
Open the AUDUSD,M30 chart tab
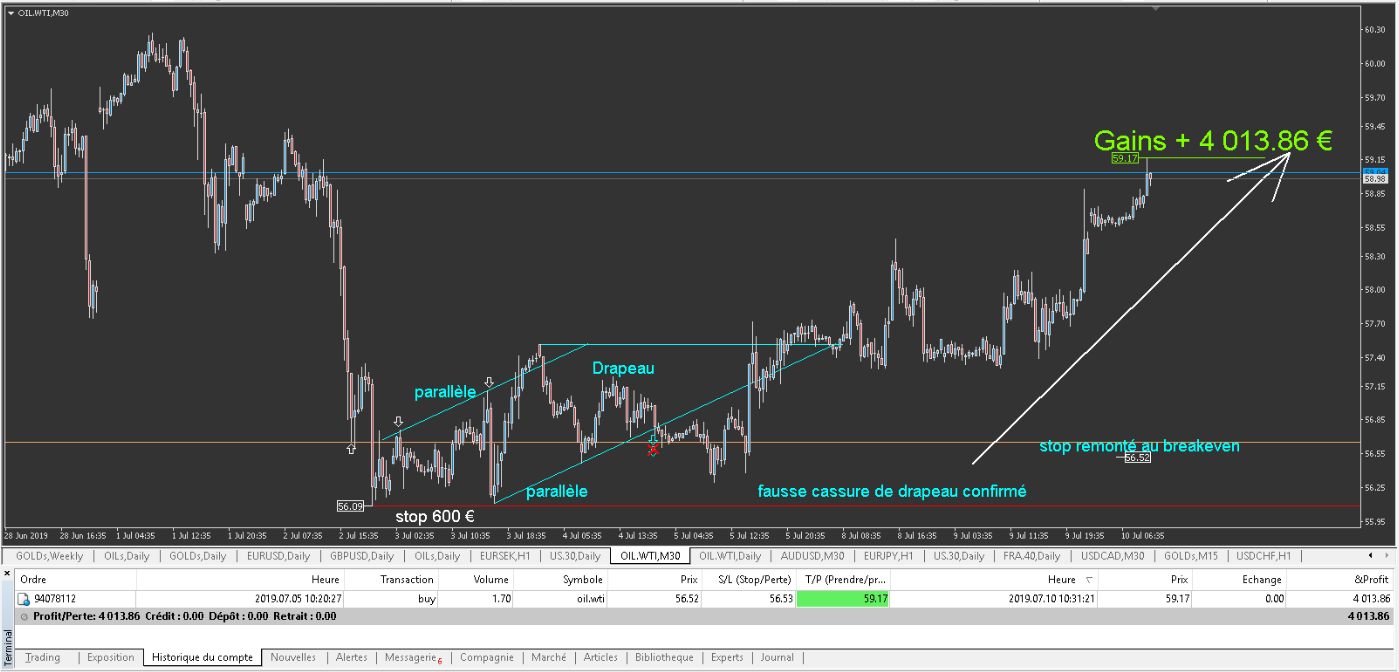[x=811, y=556]
